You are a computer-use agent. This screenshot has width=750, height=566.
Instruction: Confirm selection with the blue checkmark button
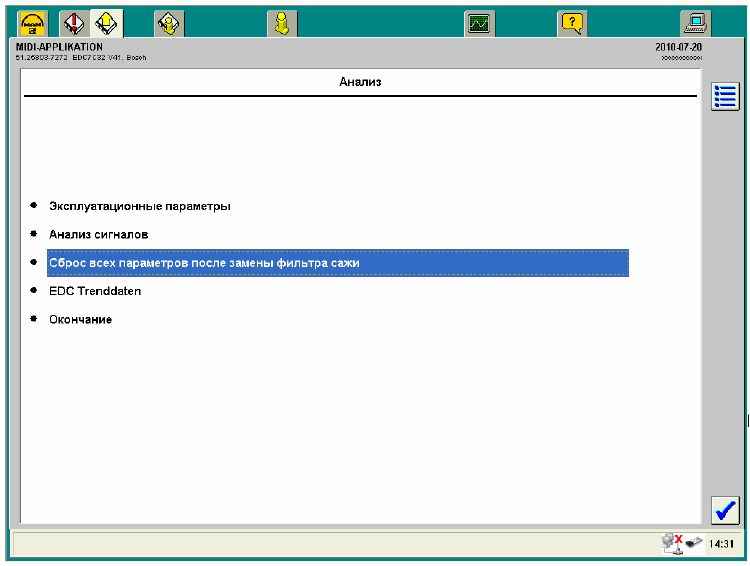click(725, 509)
